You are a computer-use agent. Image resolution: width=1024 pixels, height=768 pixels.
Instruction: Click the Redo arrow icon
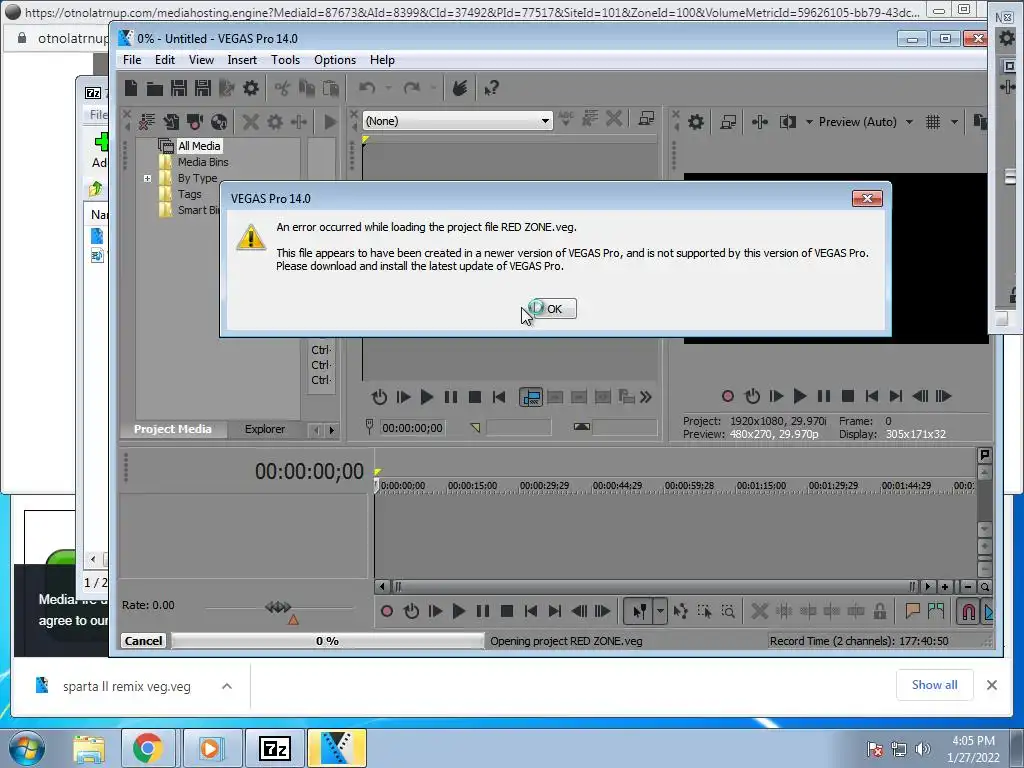pos(411,88)
